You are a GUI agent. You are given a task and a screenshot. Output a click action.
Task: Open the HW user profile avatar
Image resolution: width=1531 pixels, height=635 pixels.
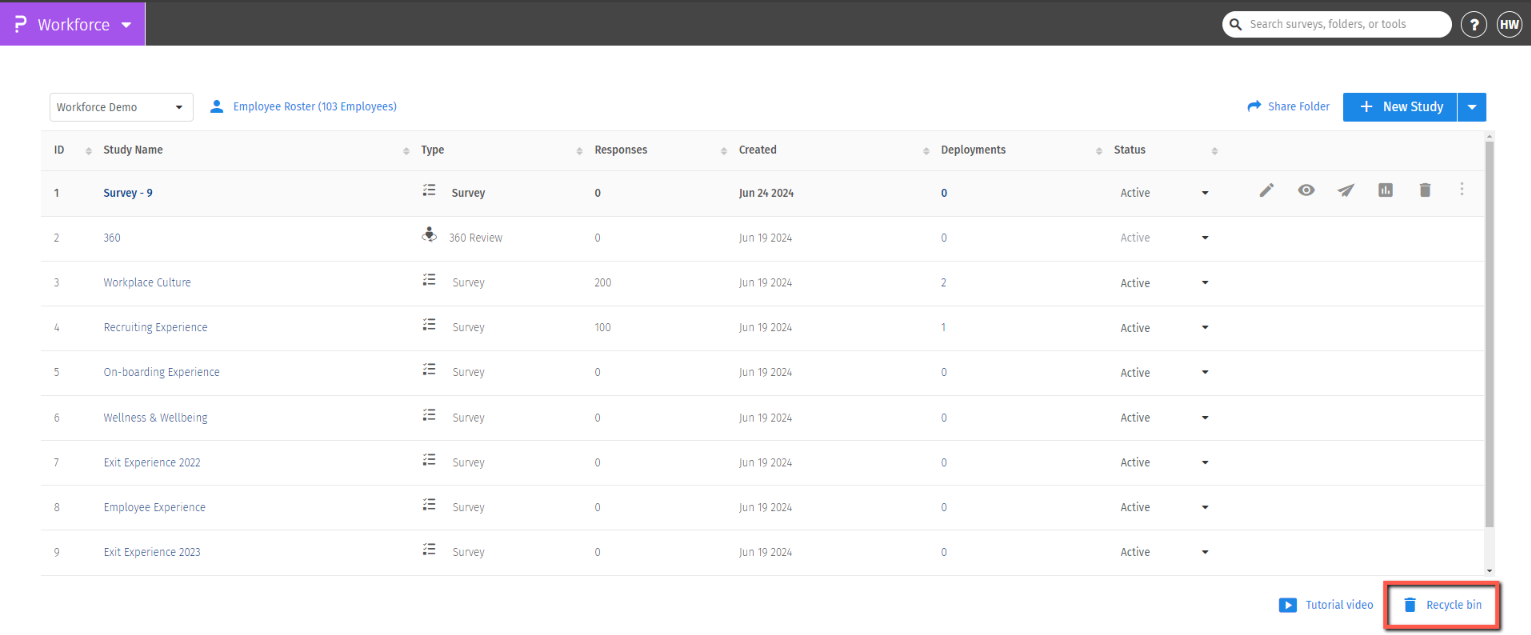[x=1509, y=25]
